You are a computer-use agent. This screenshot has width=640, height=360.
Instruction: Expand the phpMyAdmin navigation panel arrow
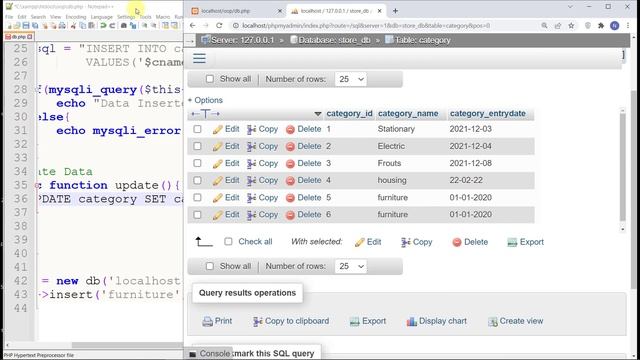[189, 41]
